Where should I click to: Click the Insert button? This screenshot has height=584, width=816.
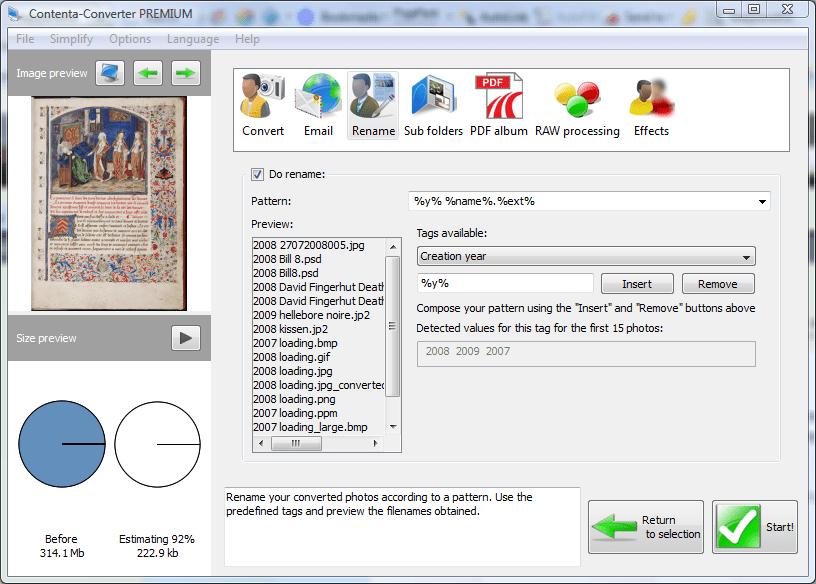click(x=637, y=284)
